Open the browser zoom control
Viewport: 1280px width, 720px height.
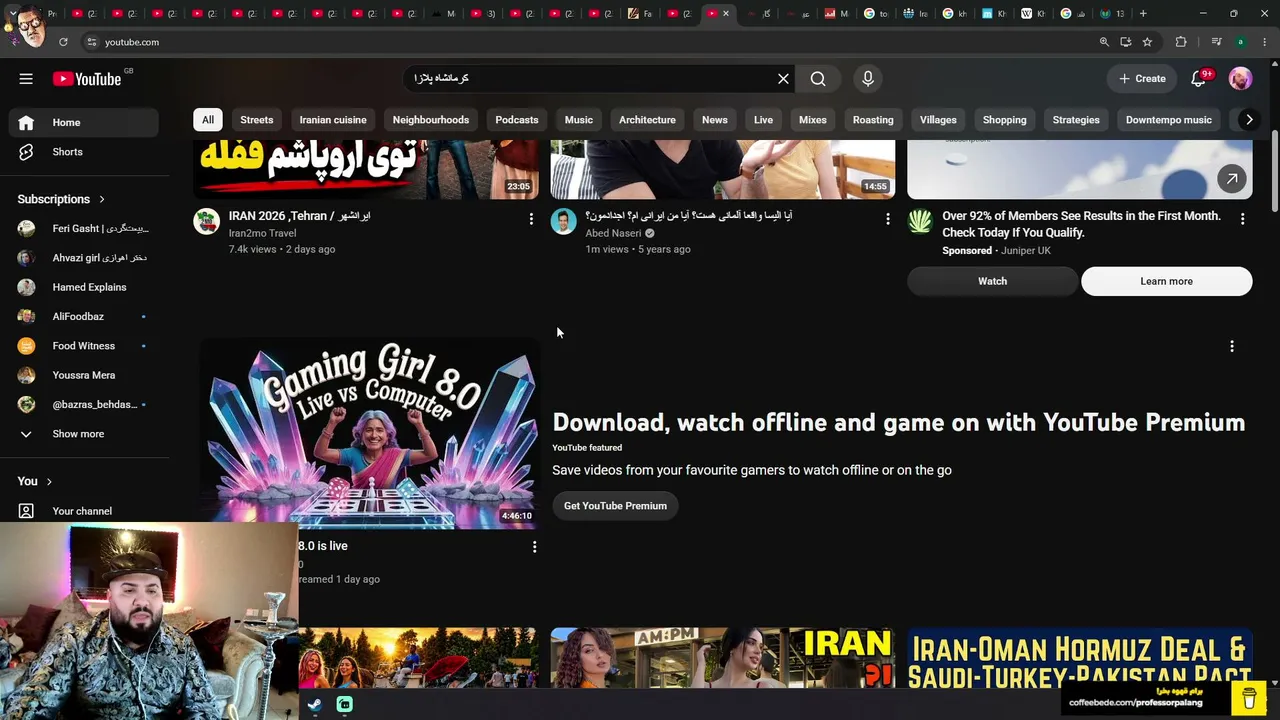point(1104,42)
